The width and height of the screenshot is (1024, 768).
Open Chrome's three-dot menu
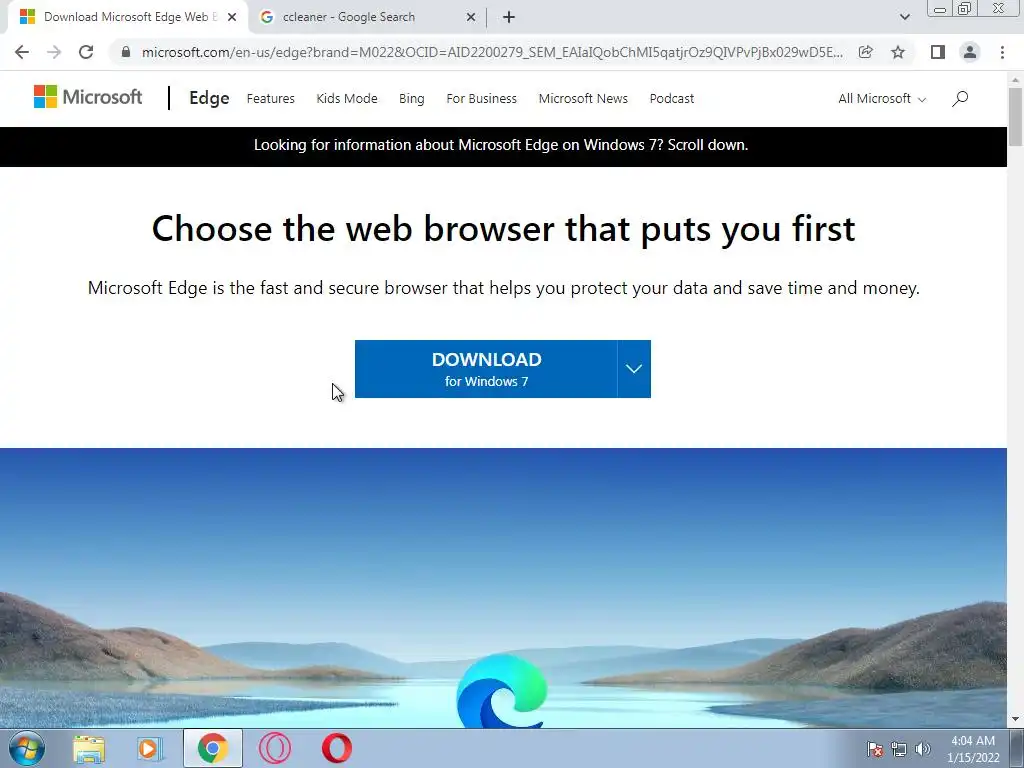(1002, 52)
